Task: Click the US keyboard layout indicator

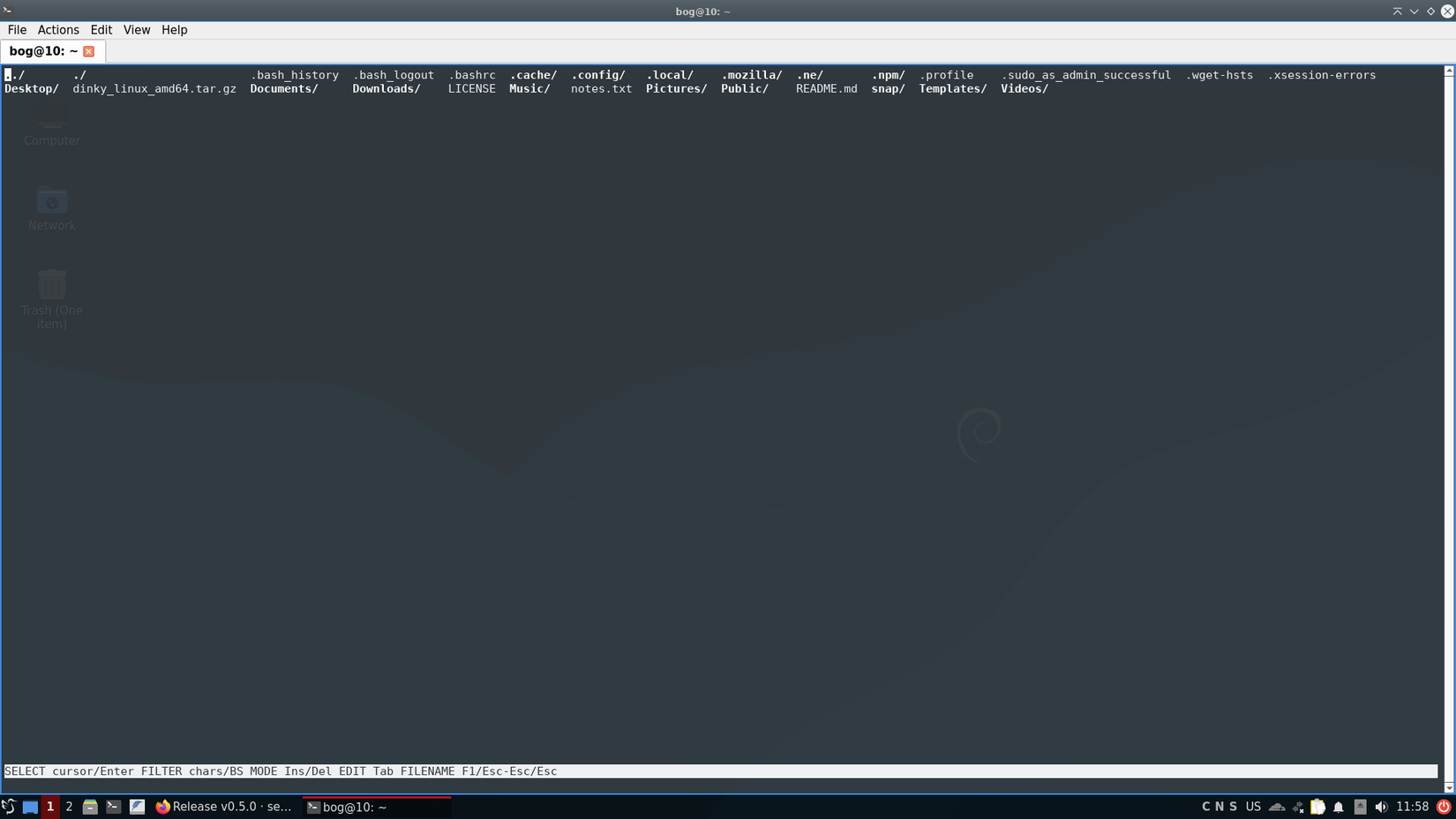Action: click(1253, 807)
